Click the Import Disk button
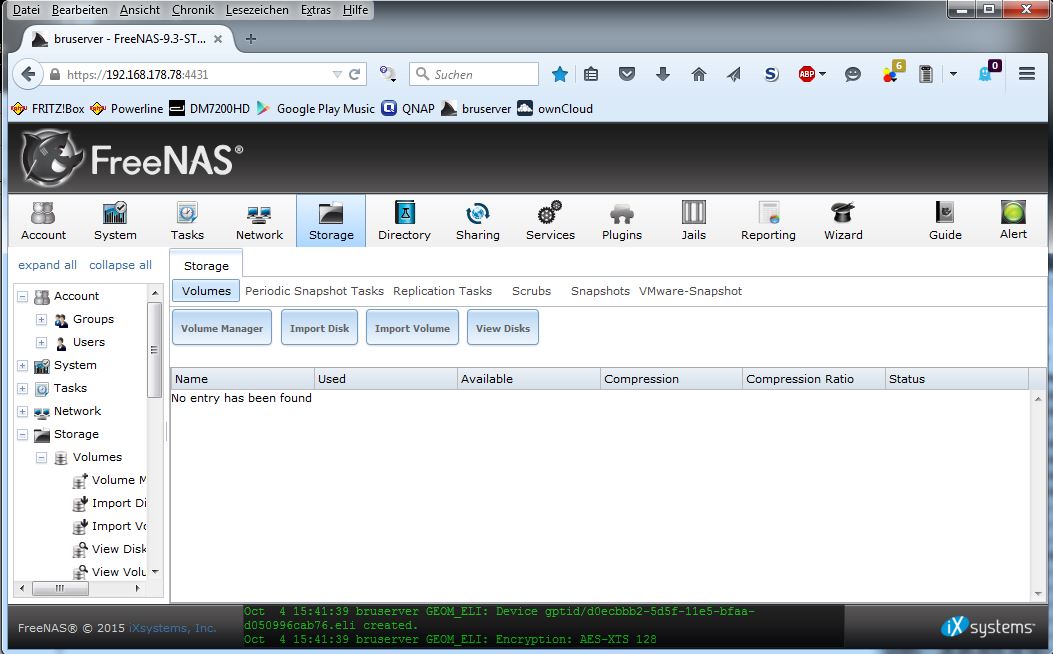This screenshot has width=1053, height=654. pyautogui.click(x=319, y=328)
